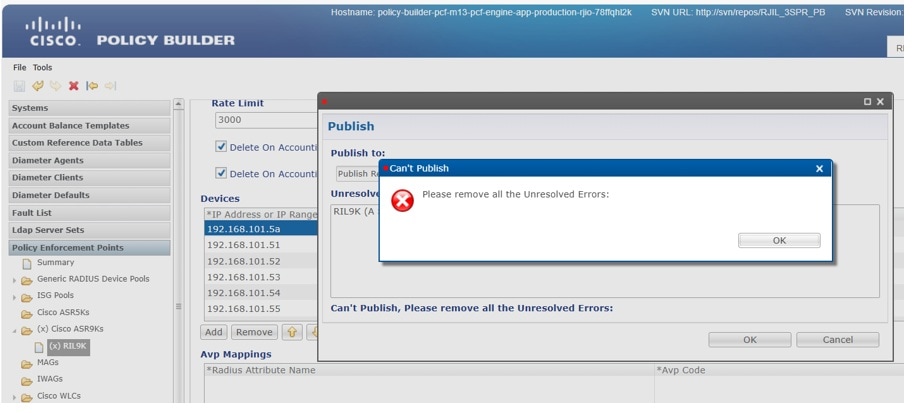Toggle the Delete On Accounting checkbox just above Devices
918x413 pixels.
pos(221,173)
